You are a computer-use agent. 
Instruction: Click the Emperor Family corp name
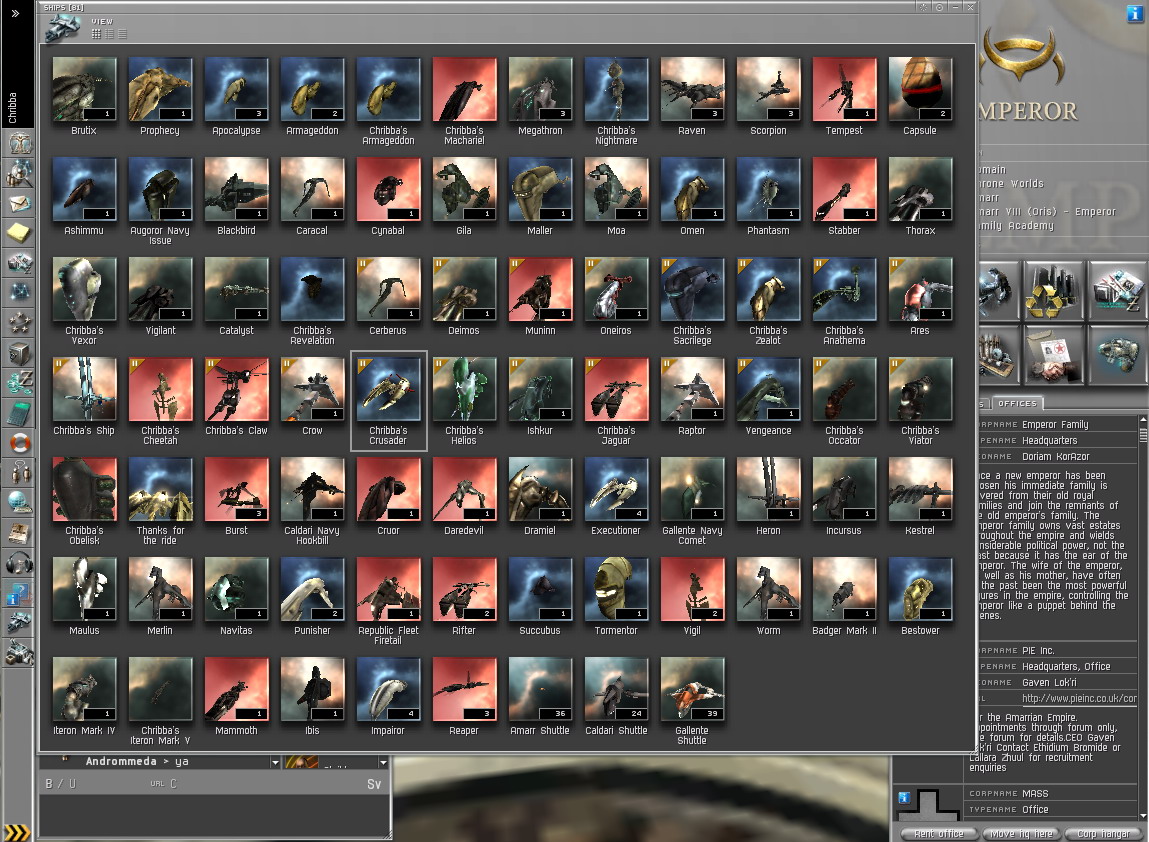(1055, 424)
